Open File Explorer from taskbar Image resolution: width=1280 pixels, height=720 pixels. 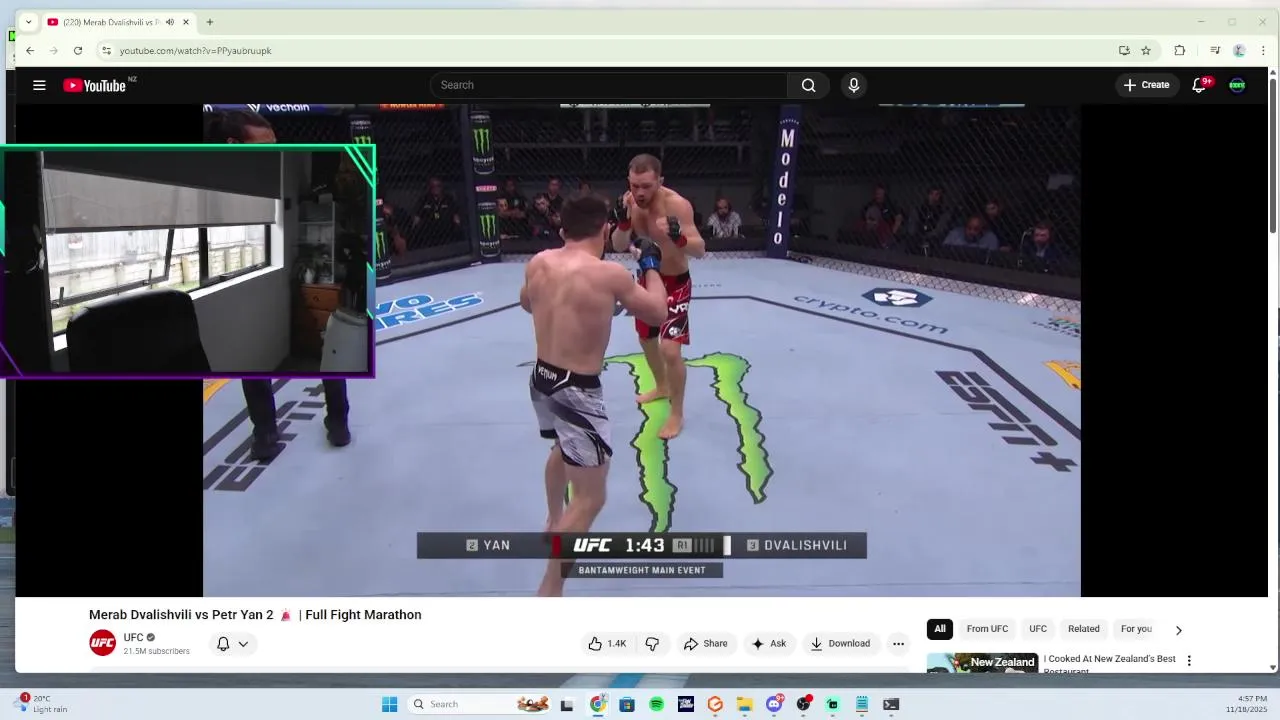pos(744,704)
